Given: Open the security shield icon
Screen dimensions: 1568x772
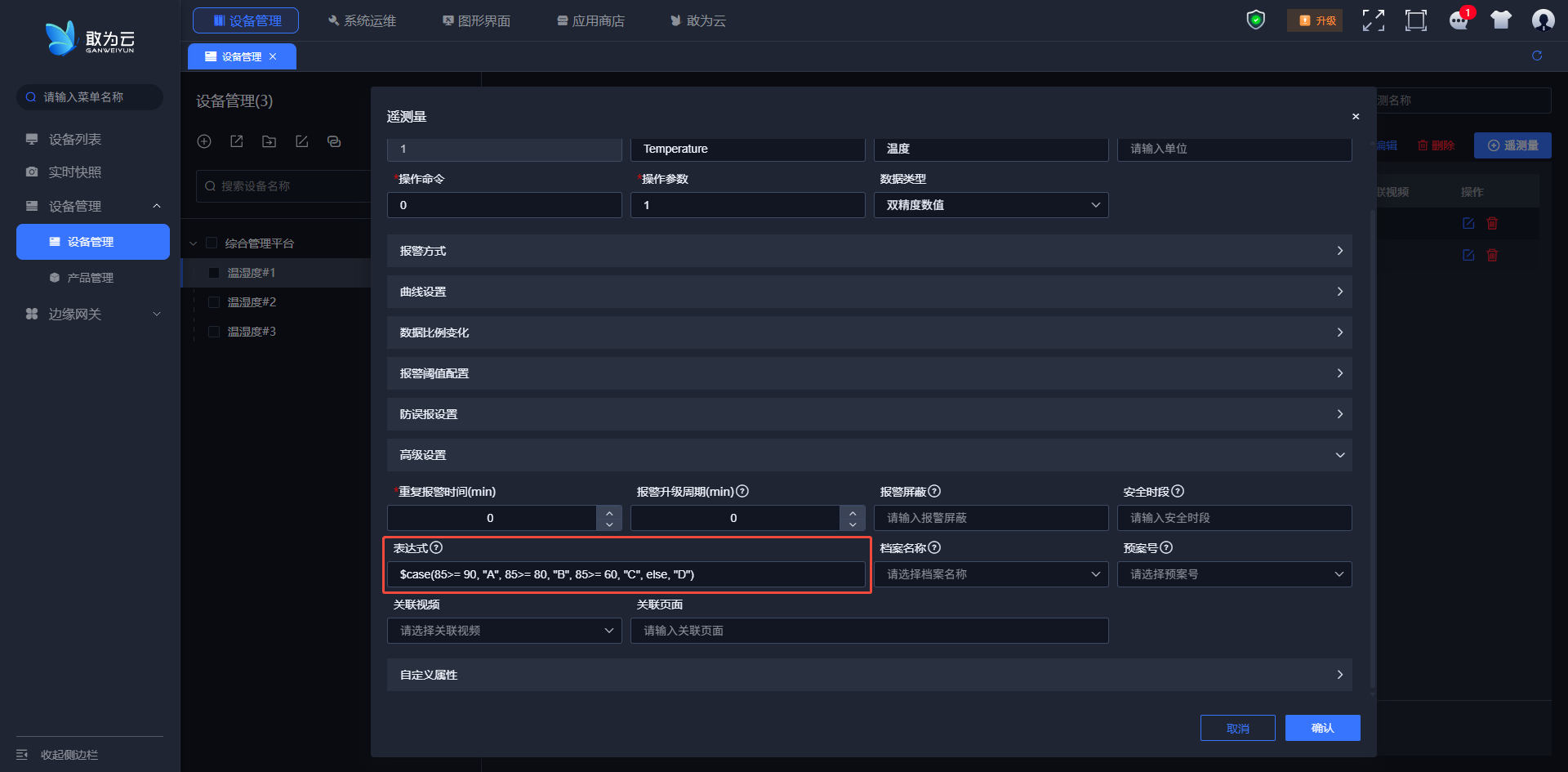Looking at the screenshot, I should (x=1255, y=20).
